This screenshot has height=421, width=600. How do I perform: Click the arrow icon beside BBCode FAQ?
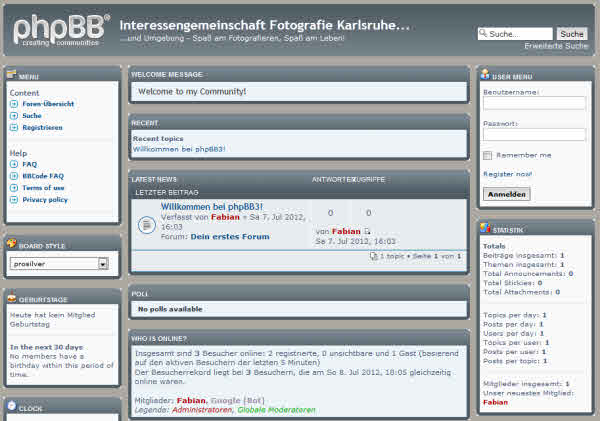14,176
